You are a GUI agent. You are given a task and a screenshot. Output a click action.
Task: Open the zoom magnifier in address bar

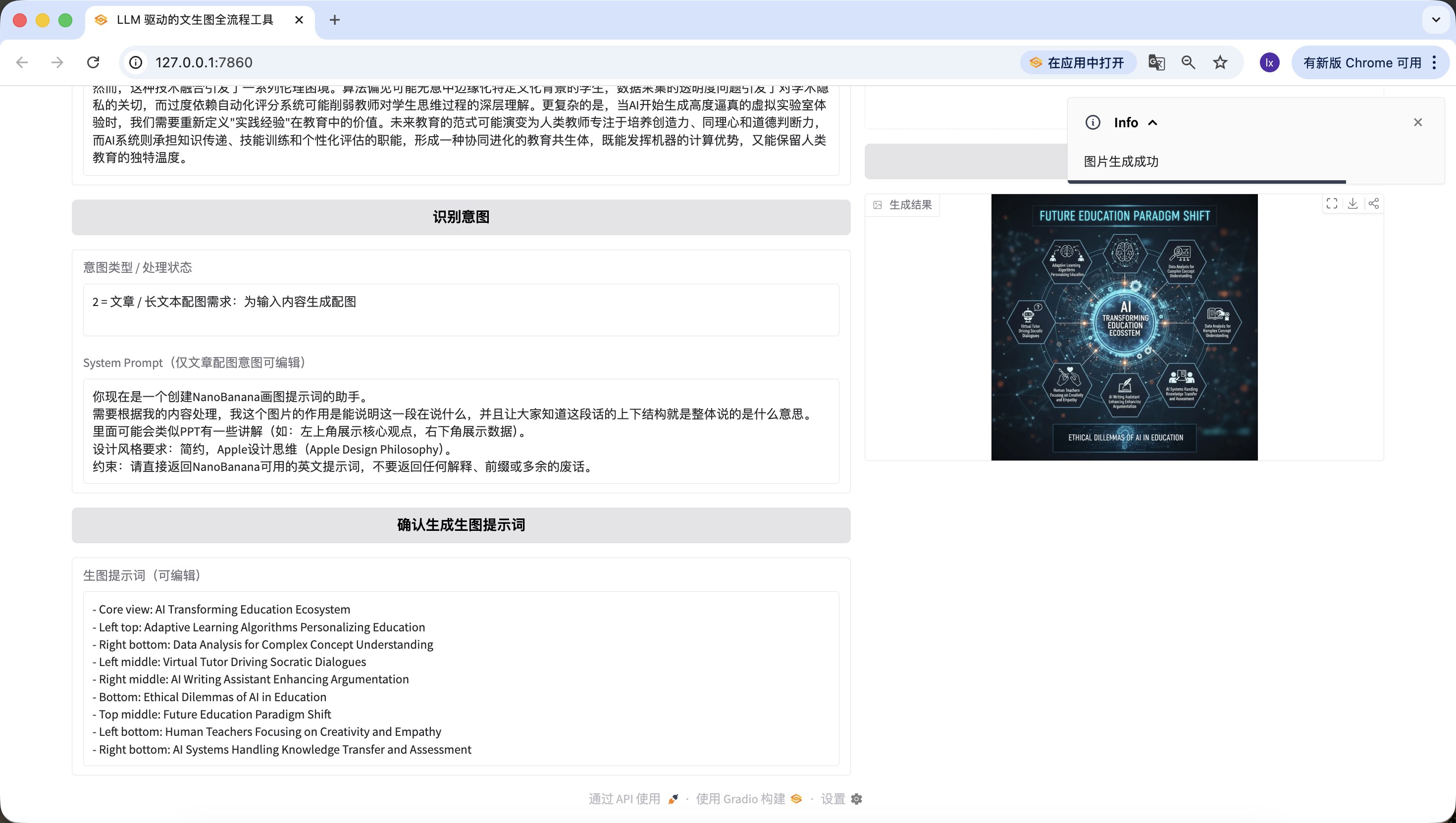1188,62
